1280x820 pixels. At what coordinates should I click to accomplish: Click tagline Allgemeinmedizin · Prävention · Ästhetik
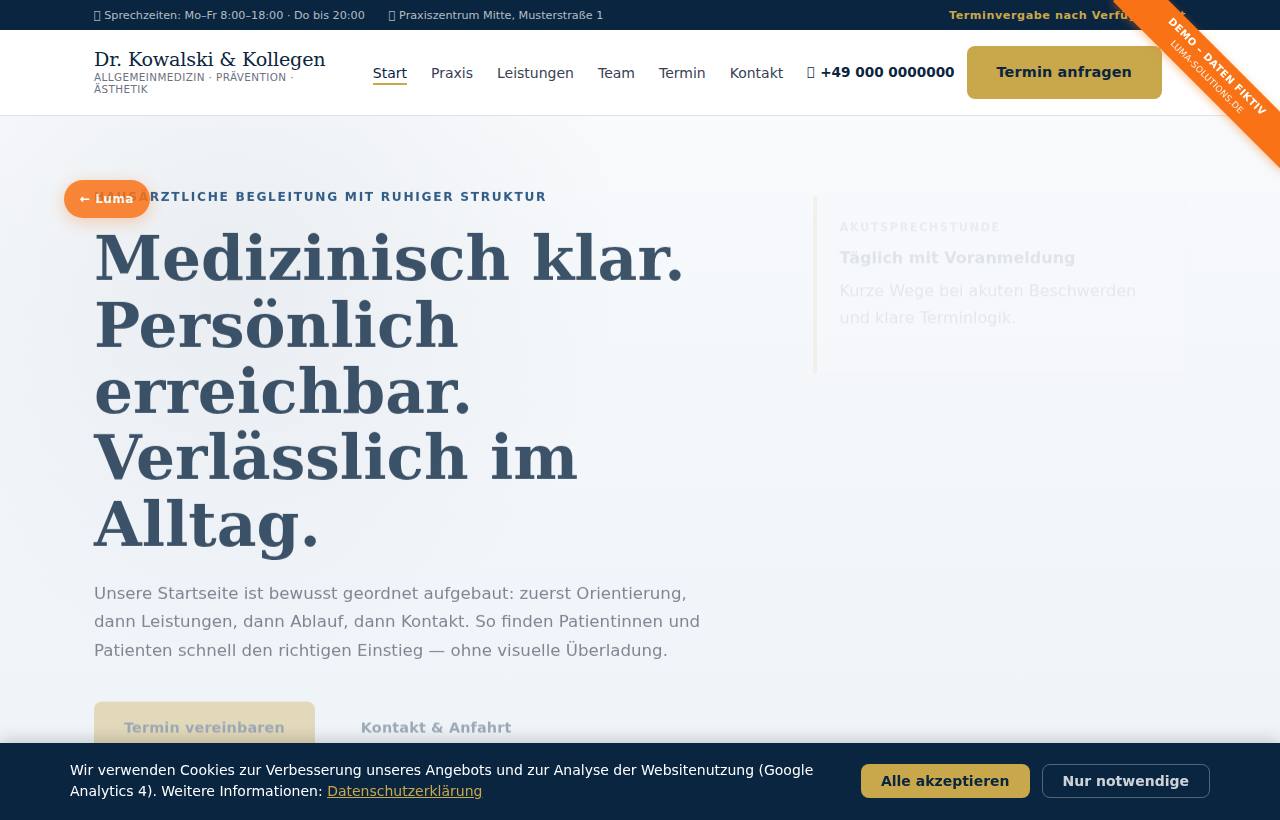click(x=194, y=83)
